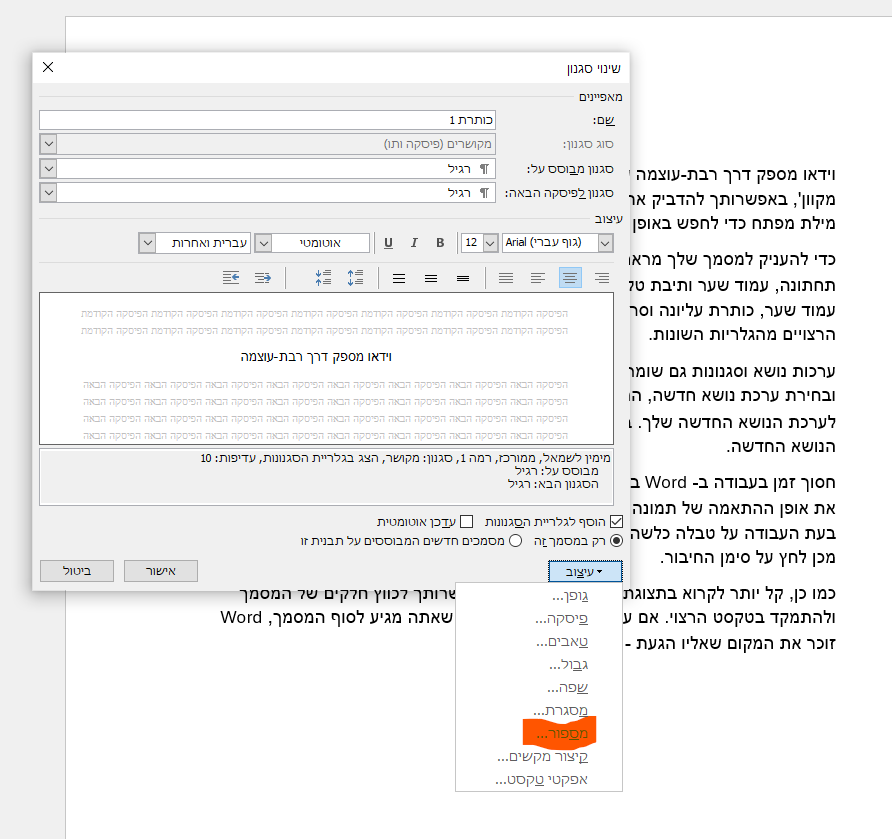Viewport: 892px width, 839px height.
Task: Click the 'אישור' button
Action: [155, 571]
